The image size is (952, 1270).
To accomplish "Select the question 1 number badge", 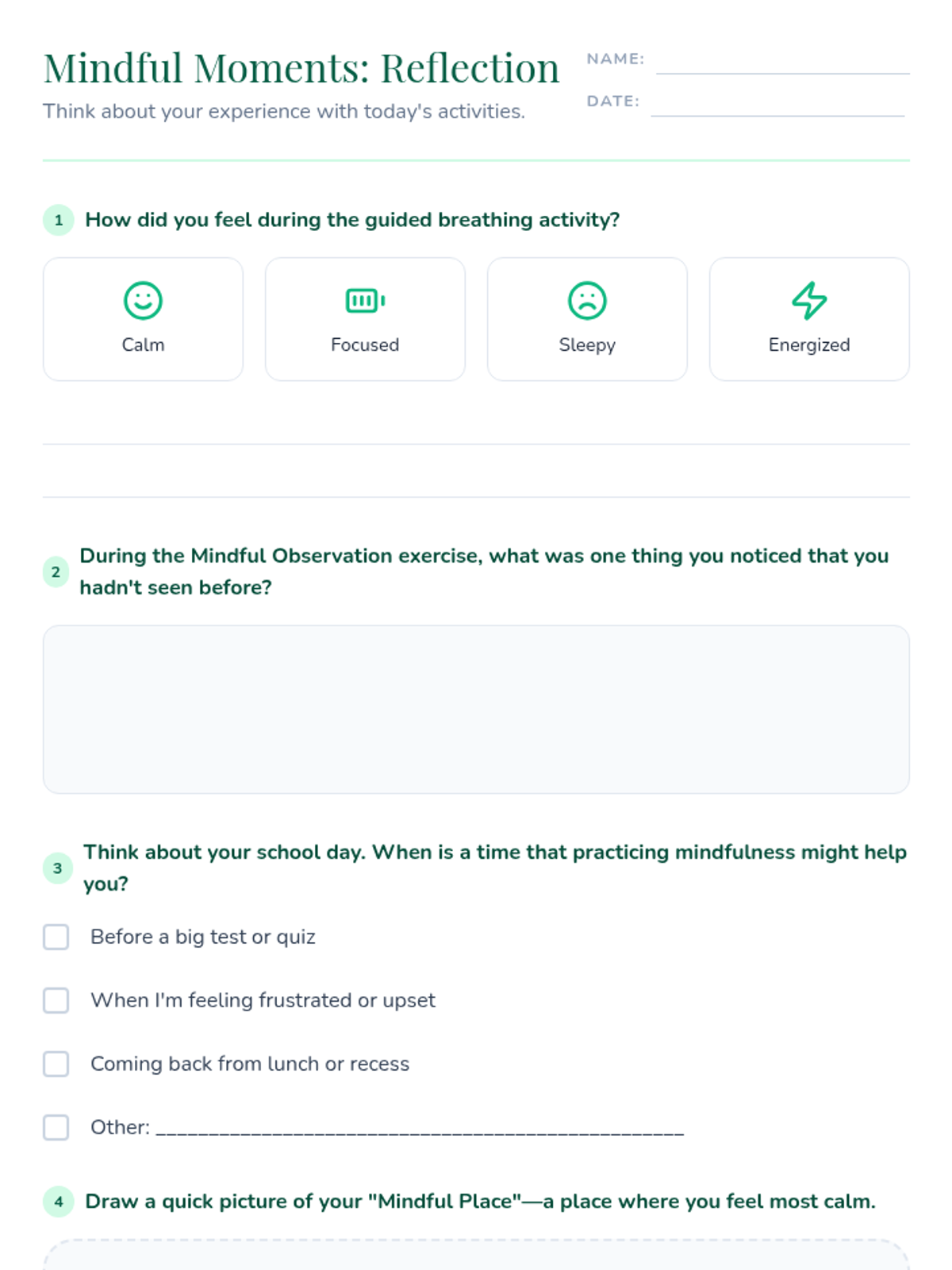I will pyautogui.click(x=59, y=220).
